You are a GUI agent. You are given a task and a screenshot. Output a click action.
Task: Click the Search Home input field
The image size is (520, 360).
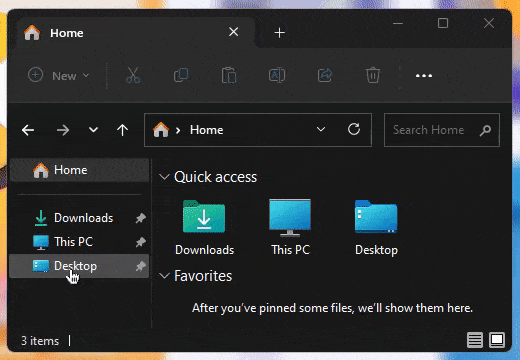point(442,130)
